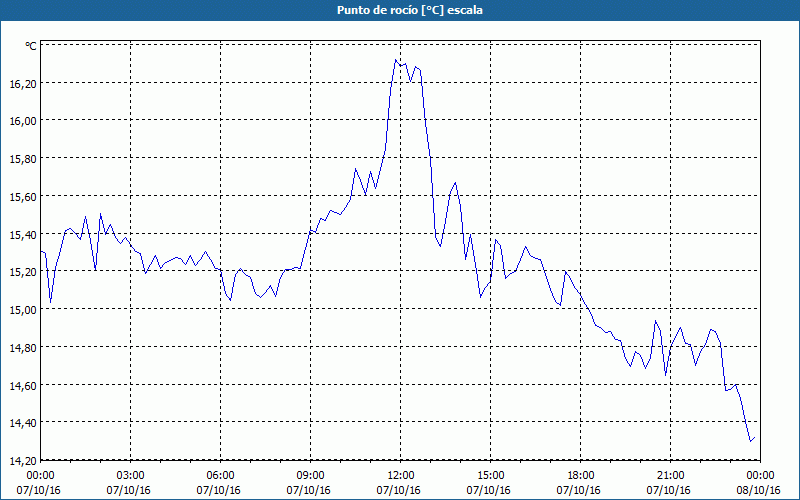Viewport: 800px width, 500px height.
Task: Click the 08/10/16 date label
Action: click(759, 490)
